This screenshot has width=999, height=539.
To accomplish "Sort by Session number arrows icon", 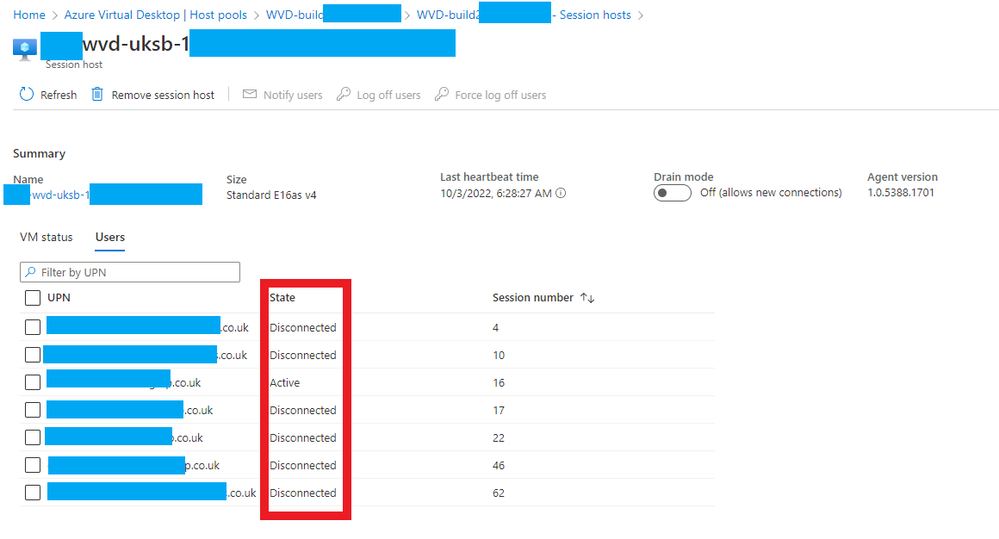I will (x=587, y=298).
